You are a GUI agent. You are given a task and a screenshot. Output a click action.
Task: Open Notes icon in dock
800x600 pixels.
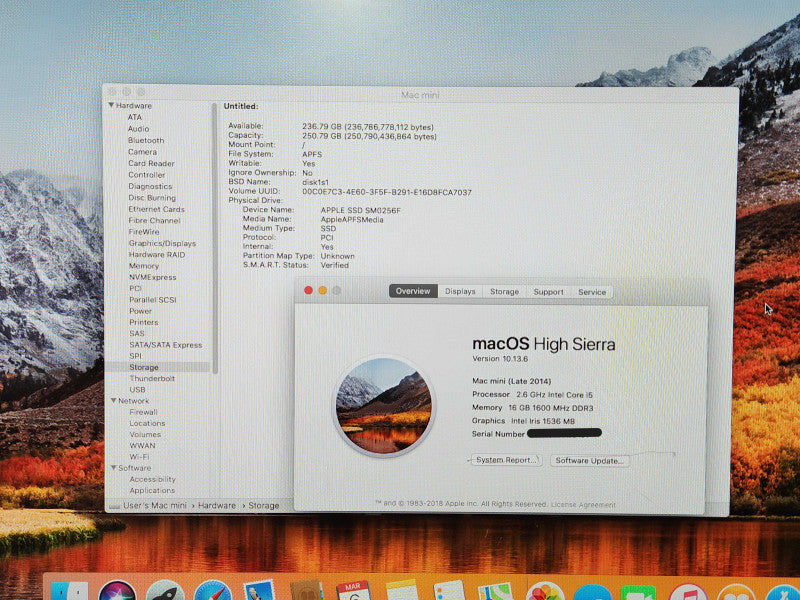(402, 592)
